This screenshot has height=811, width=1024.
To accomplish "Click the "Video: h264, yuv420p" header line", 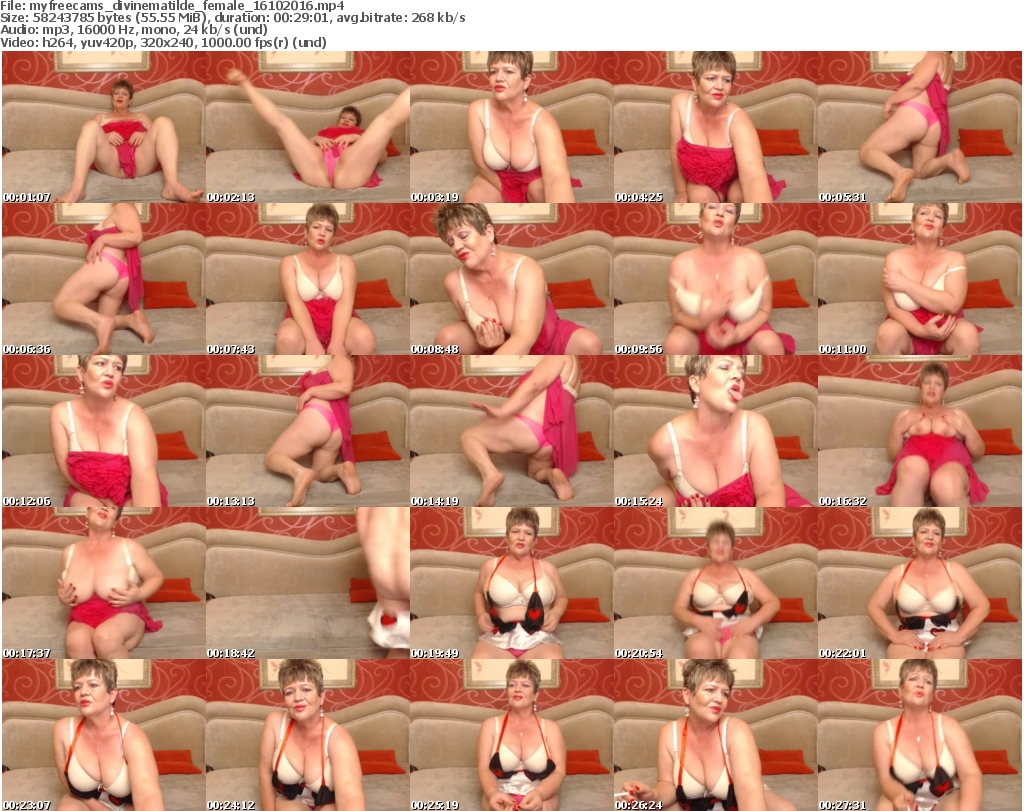I will (163, 42).
